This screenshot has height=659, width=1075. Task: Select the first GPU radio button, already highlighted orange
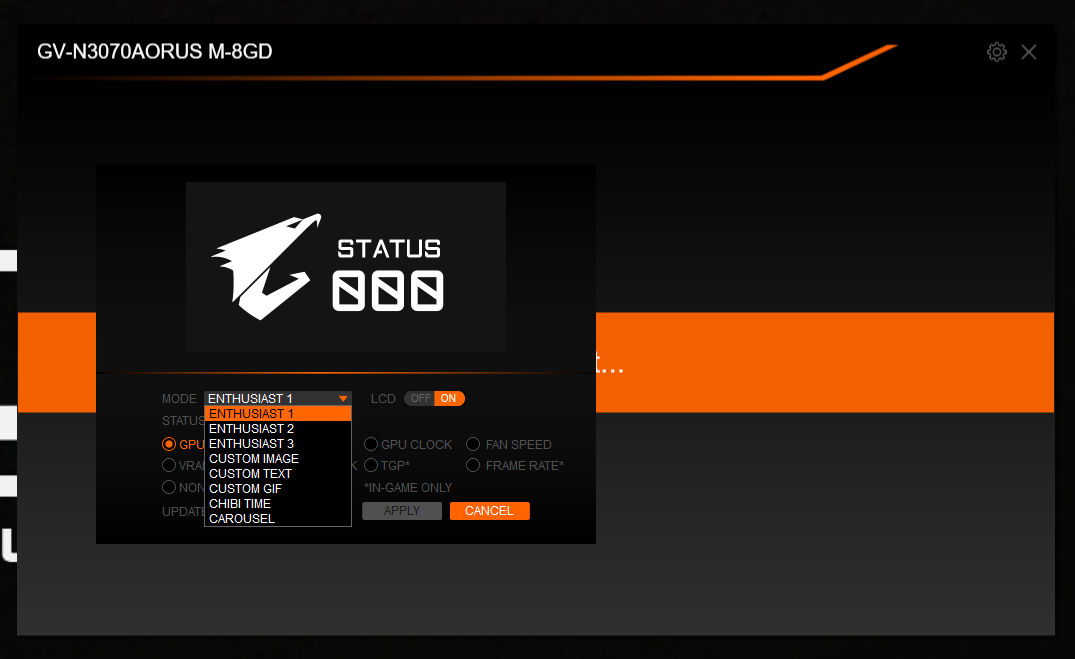tap(169, 444)
